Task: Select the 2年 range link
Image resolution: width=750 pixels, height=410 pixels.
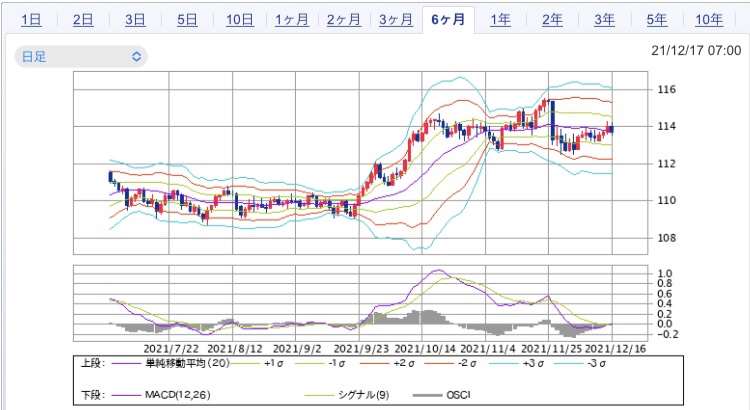Action: click(552, 20)
